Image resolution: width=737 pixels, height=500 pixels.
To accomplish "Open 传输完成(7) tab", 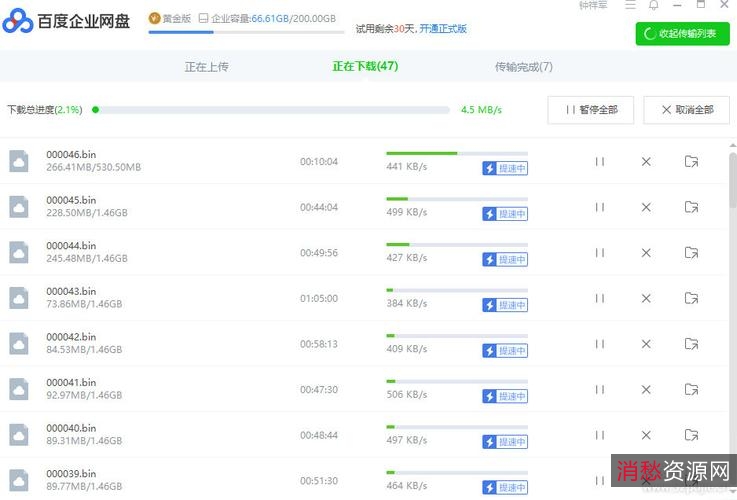I will coord(524,67).
